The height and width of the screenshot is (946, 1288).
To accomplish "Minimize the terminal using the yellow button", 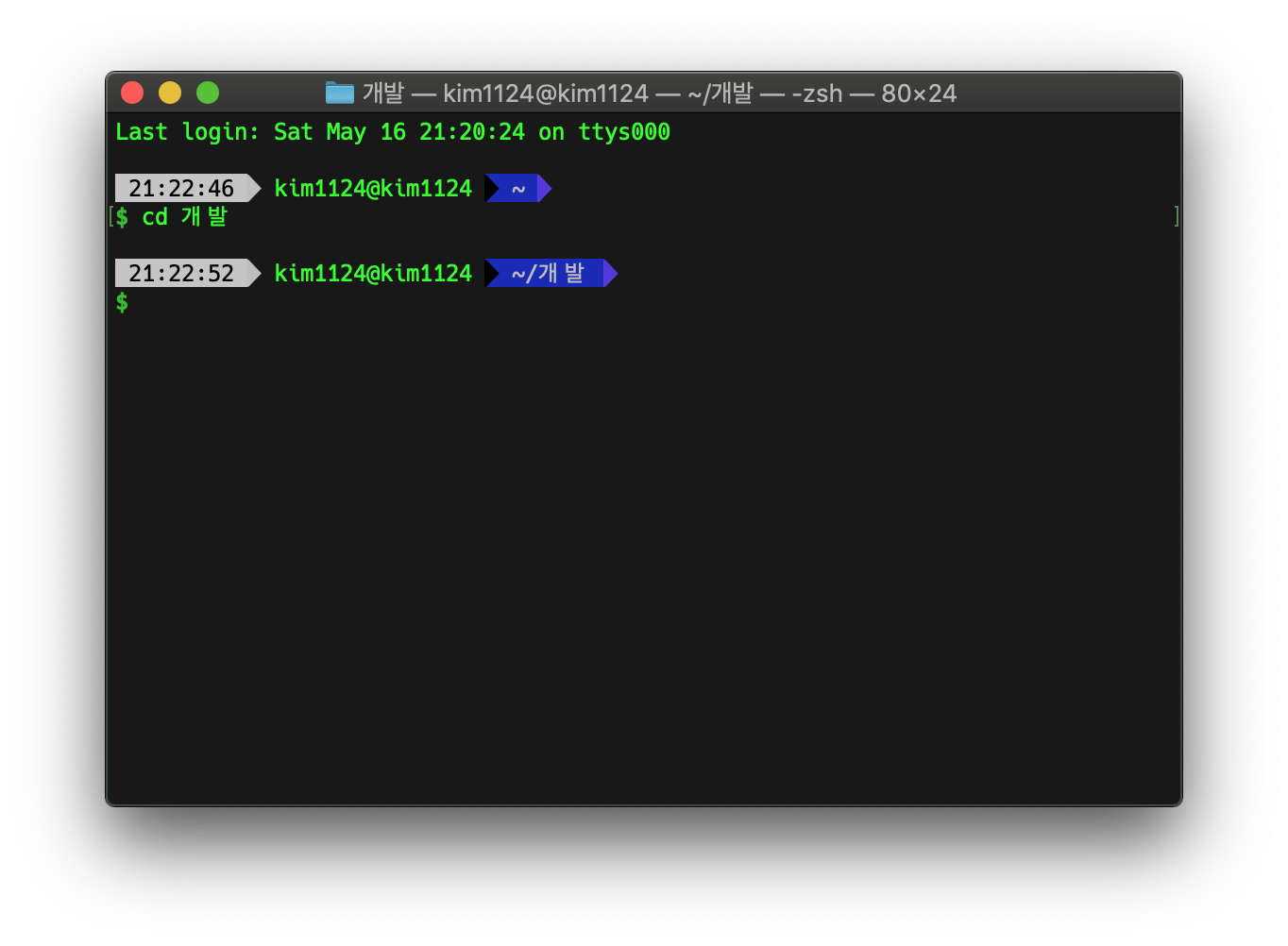I will click(x=170, y=93).
